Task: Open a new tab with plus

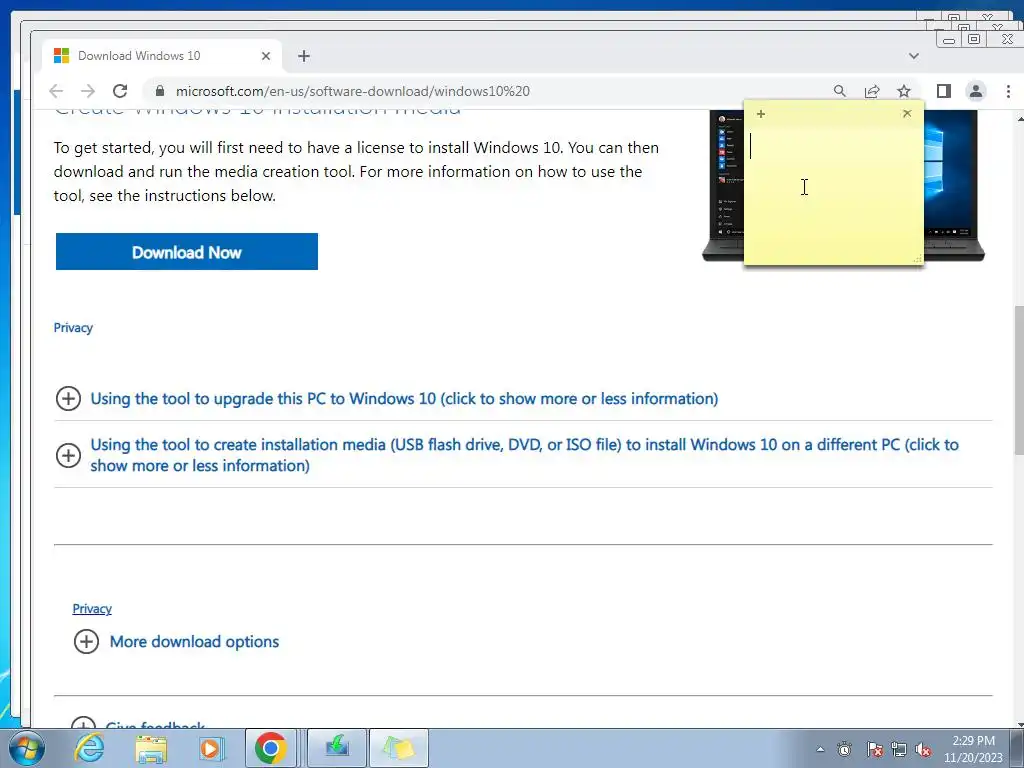Action: pos(304,56)
